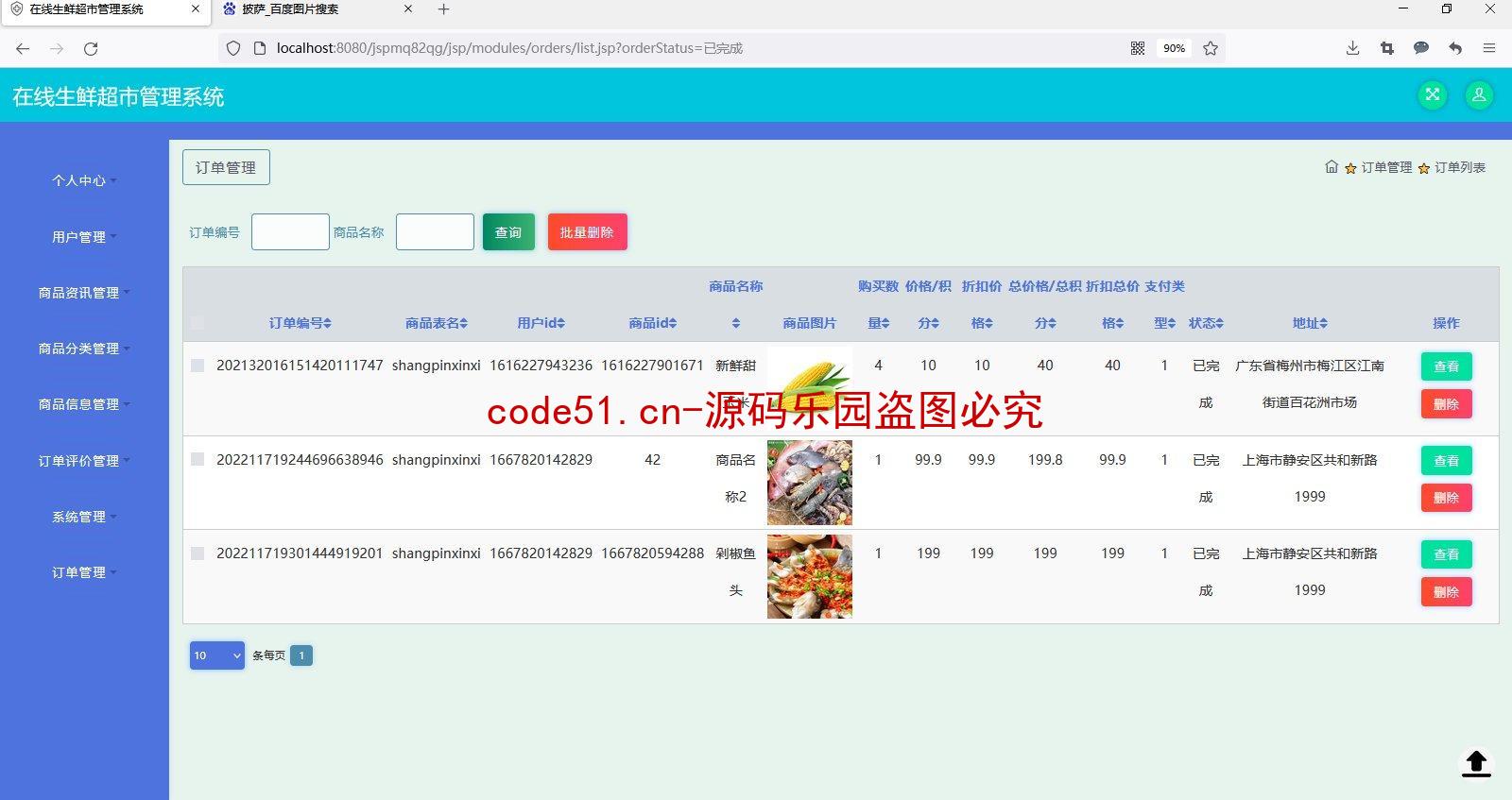
Task: Click the 查询 search button
Action: click(508, 232)
